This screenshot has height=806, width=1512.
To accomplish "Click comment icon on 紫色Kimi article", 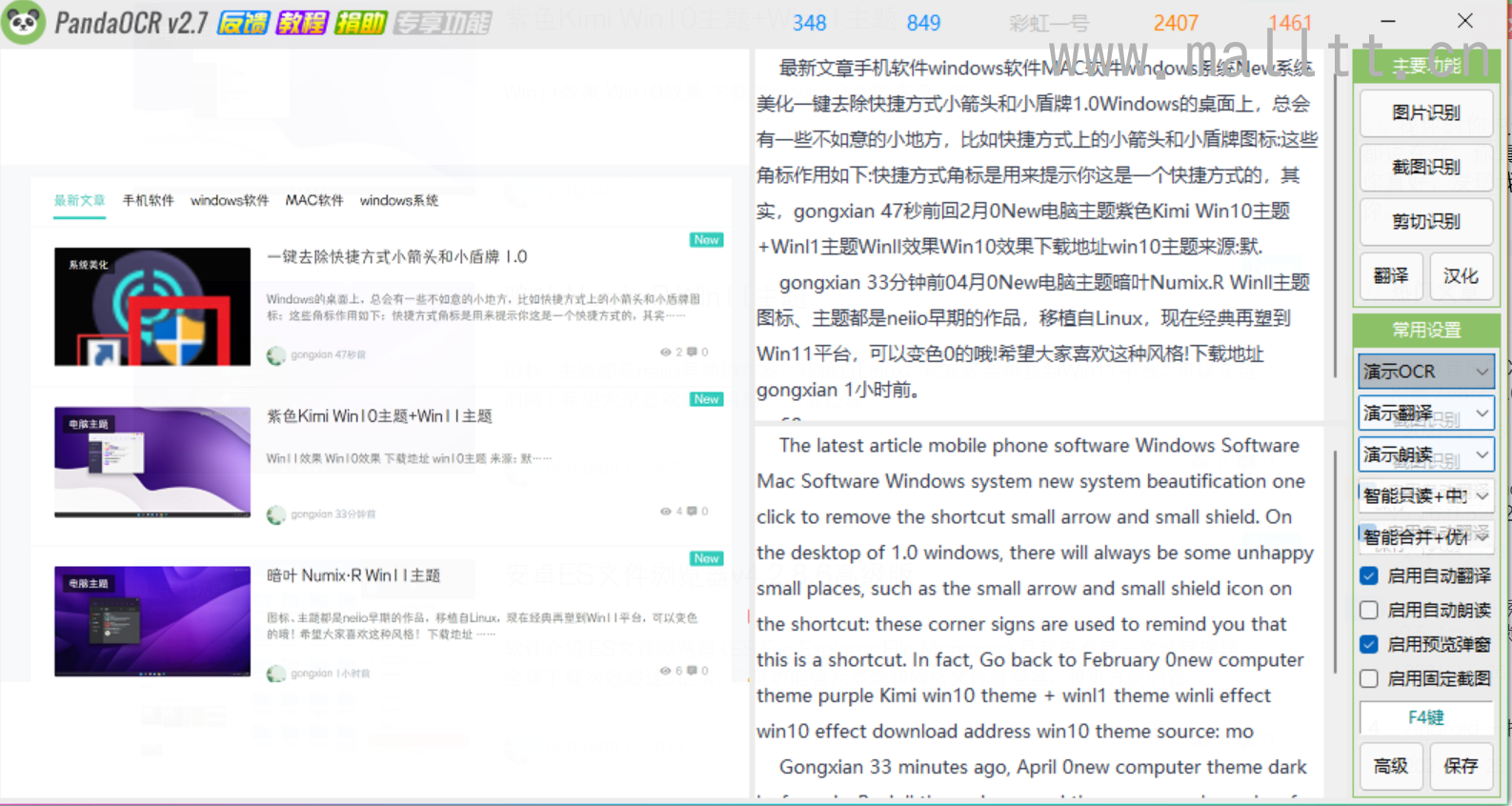I will [x=692, y=512].
